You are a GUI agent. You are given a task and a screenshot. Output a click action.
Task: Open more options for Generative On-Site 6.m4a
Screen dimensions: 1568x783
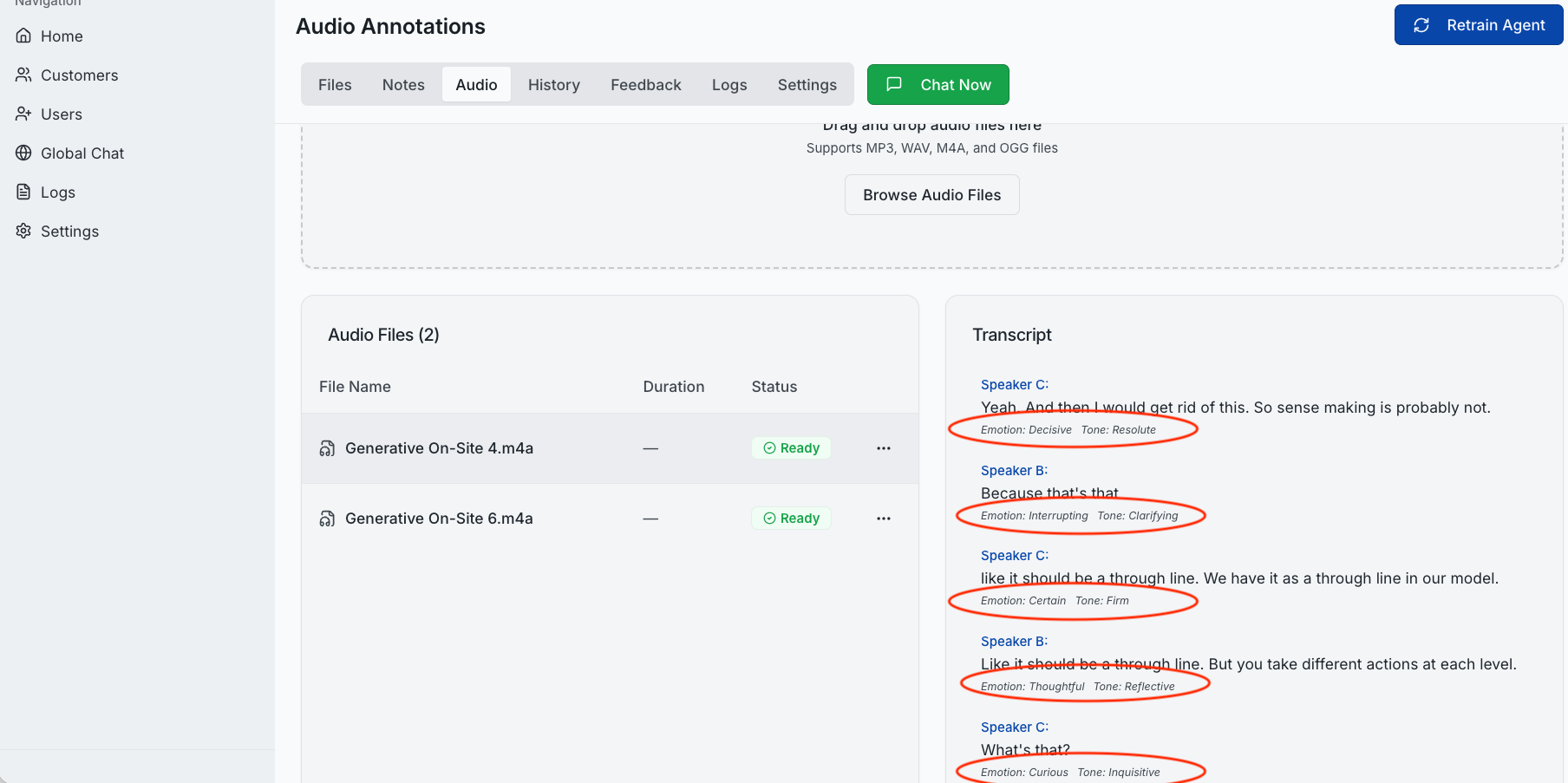[x=884, y=519]
